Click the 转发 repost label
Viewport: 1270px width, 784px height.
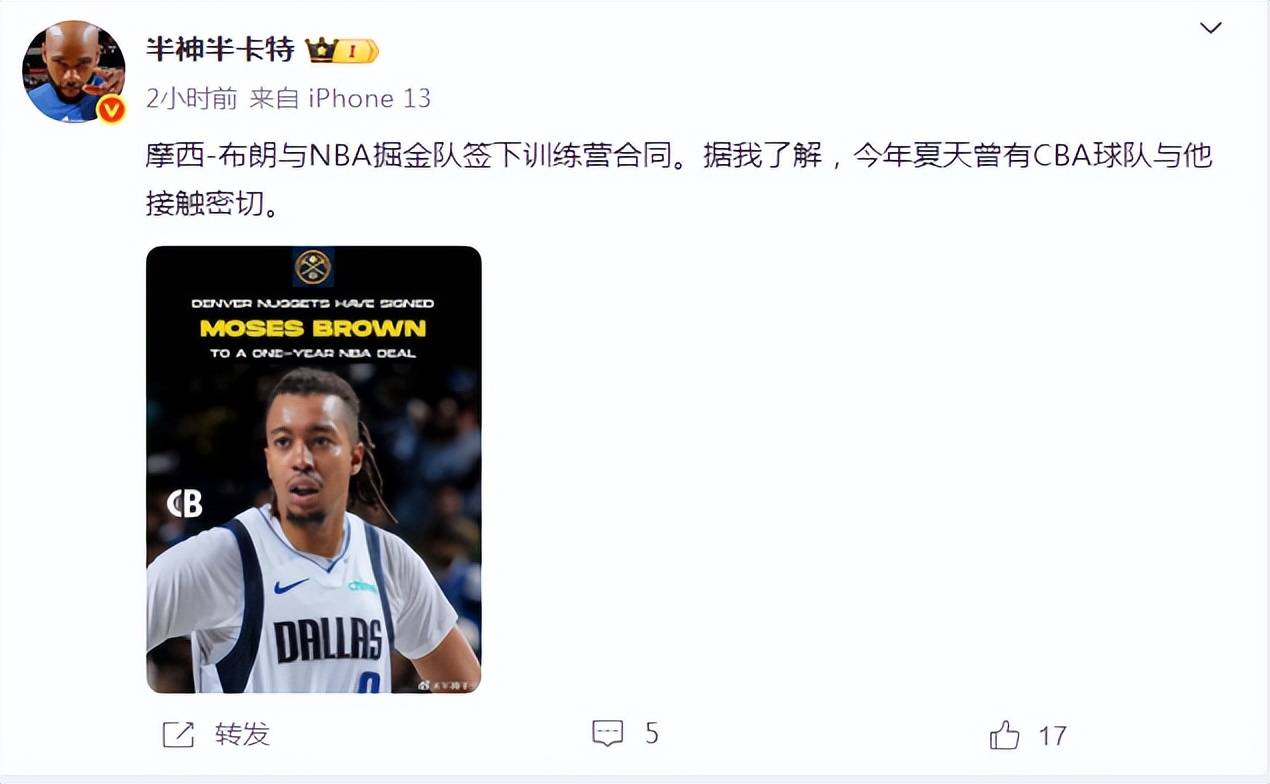click(242, 735)
